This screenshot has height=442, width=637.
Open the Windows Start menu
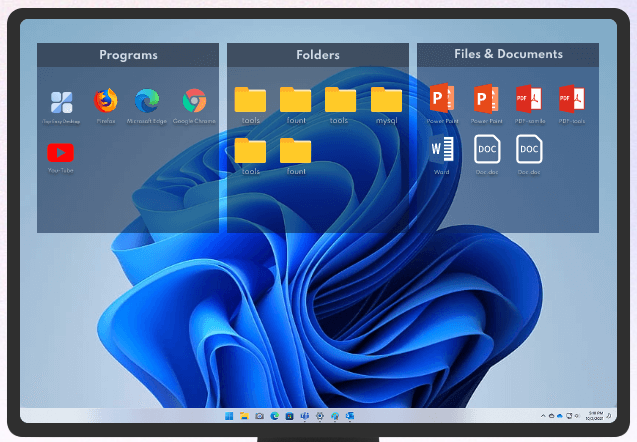pos(229,415)
